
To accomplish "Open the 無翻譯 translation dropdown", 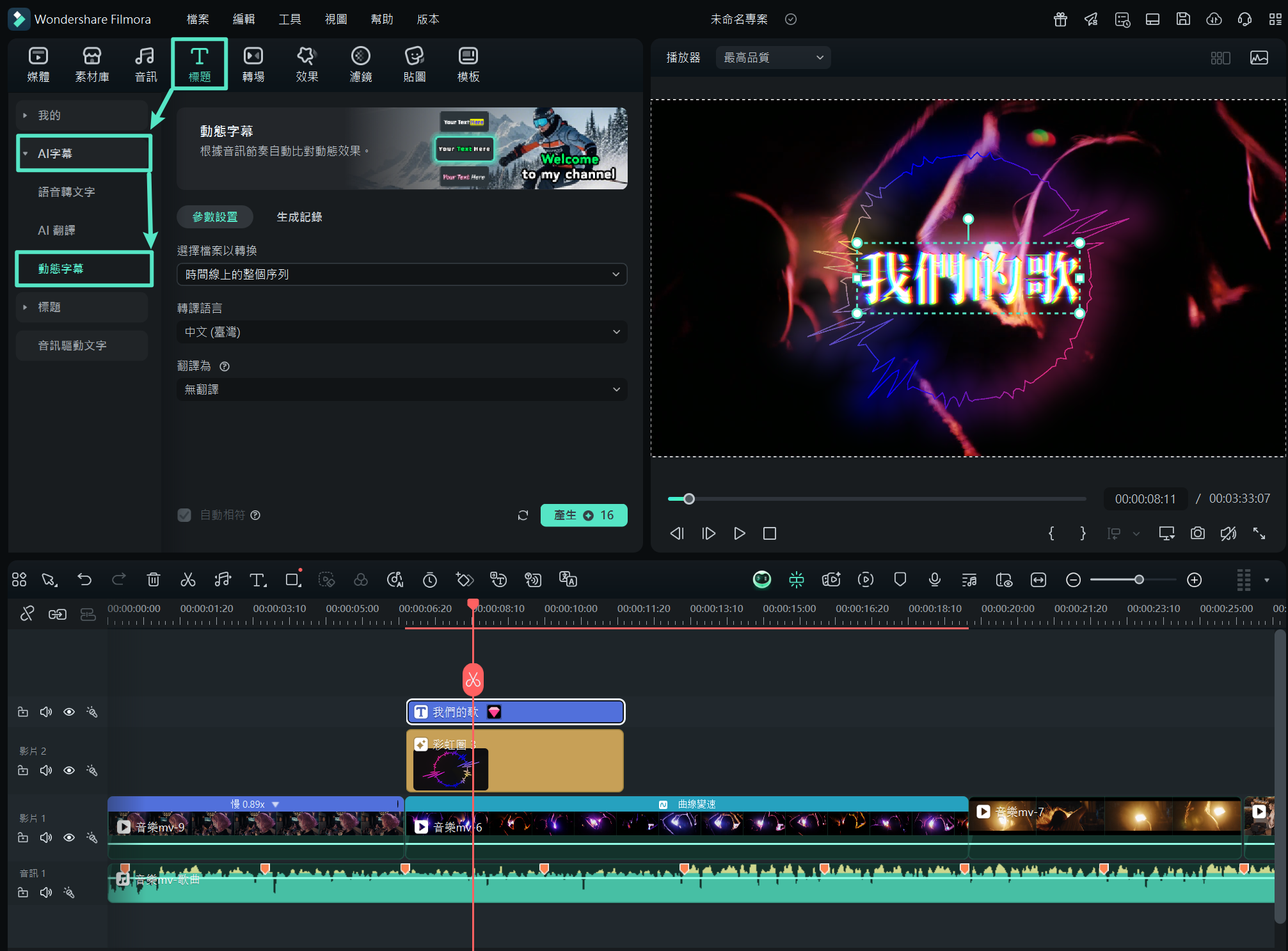I will pos(402,389).
